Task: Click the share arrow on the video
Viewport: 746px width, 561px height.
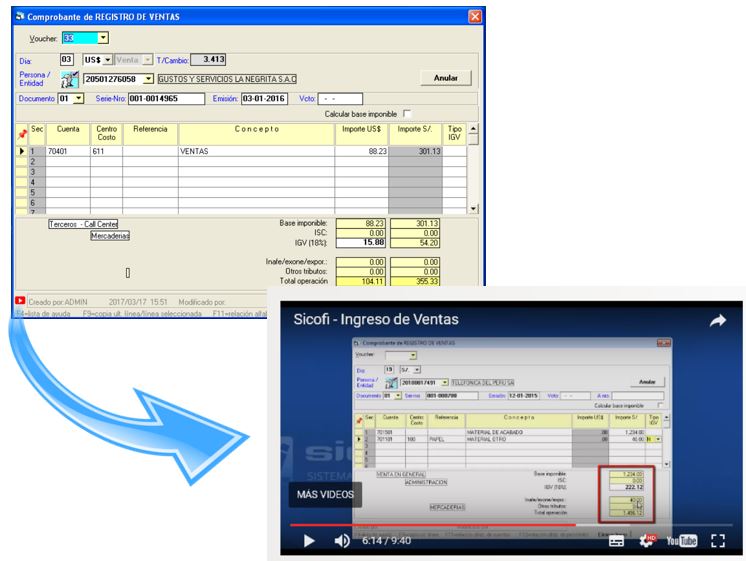Action: pyautogui.click(x=717, y=321)
